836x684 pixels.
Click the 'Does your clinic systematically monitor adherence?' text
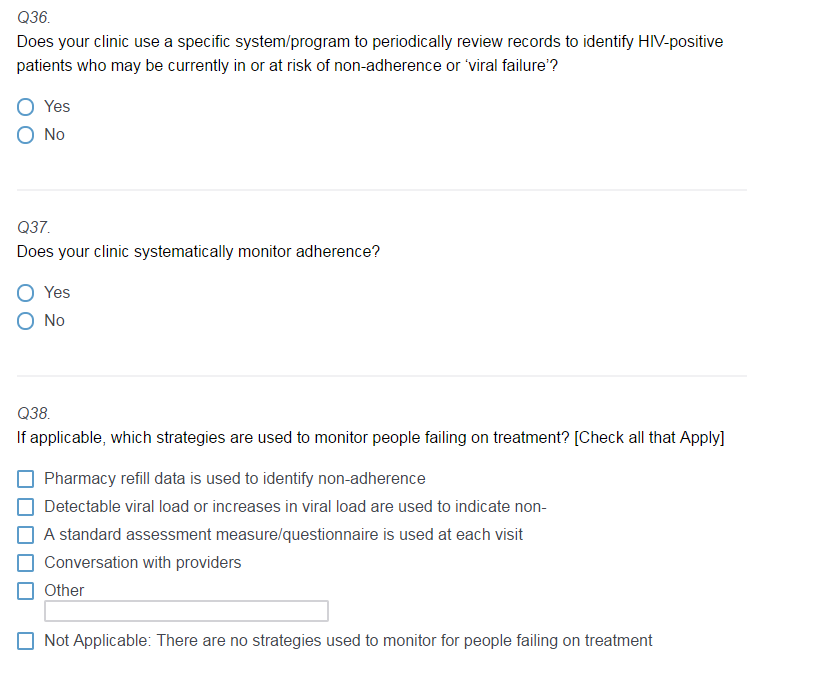(x=198, y=252)
